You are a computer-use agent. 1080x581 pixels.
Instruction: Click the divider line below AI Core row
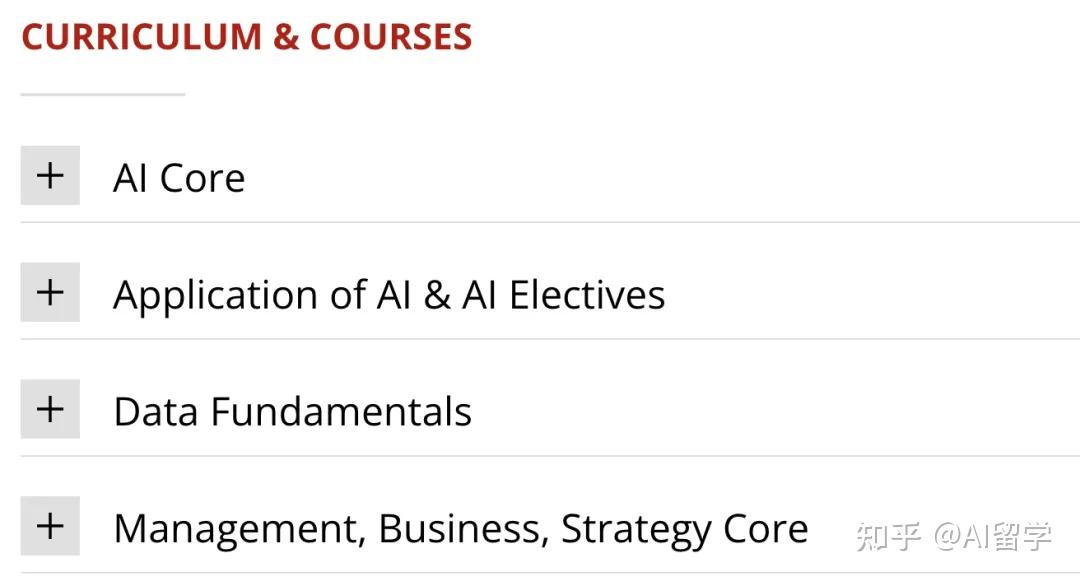pos(550,222)
